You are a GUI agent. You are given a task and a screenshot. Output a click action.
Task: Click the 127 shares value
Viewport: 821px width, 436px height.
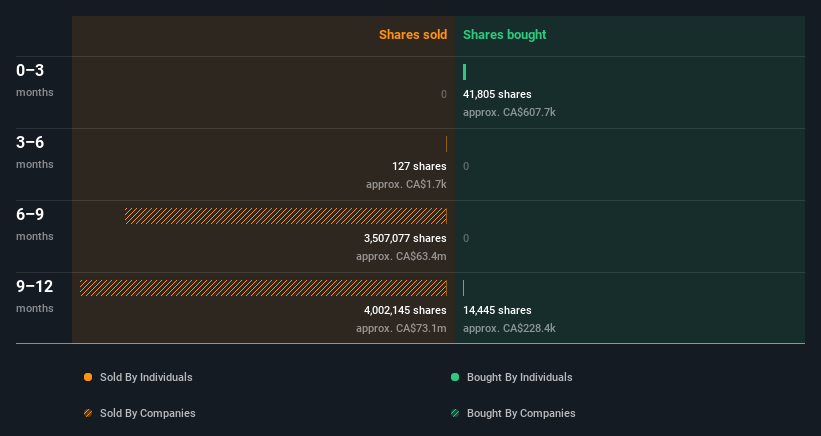click(x=419, y=166)
